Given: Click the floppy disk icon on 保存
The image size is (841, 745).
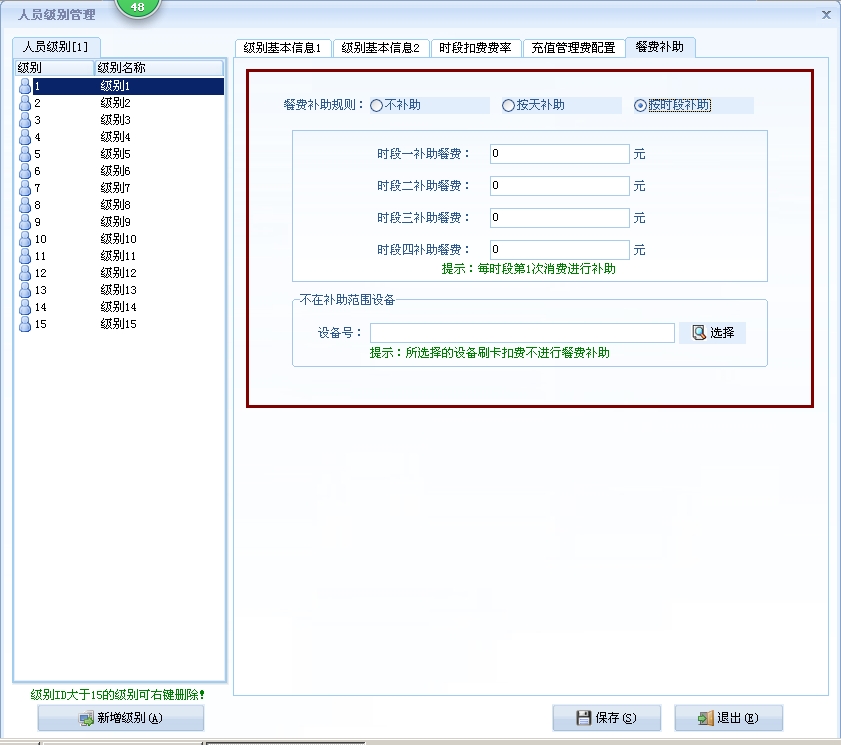Looking at the screenshot, I should pyautogui.click(x=584, y=718).
